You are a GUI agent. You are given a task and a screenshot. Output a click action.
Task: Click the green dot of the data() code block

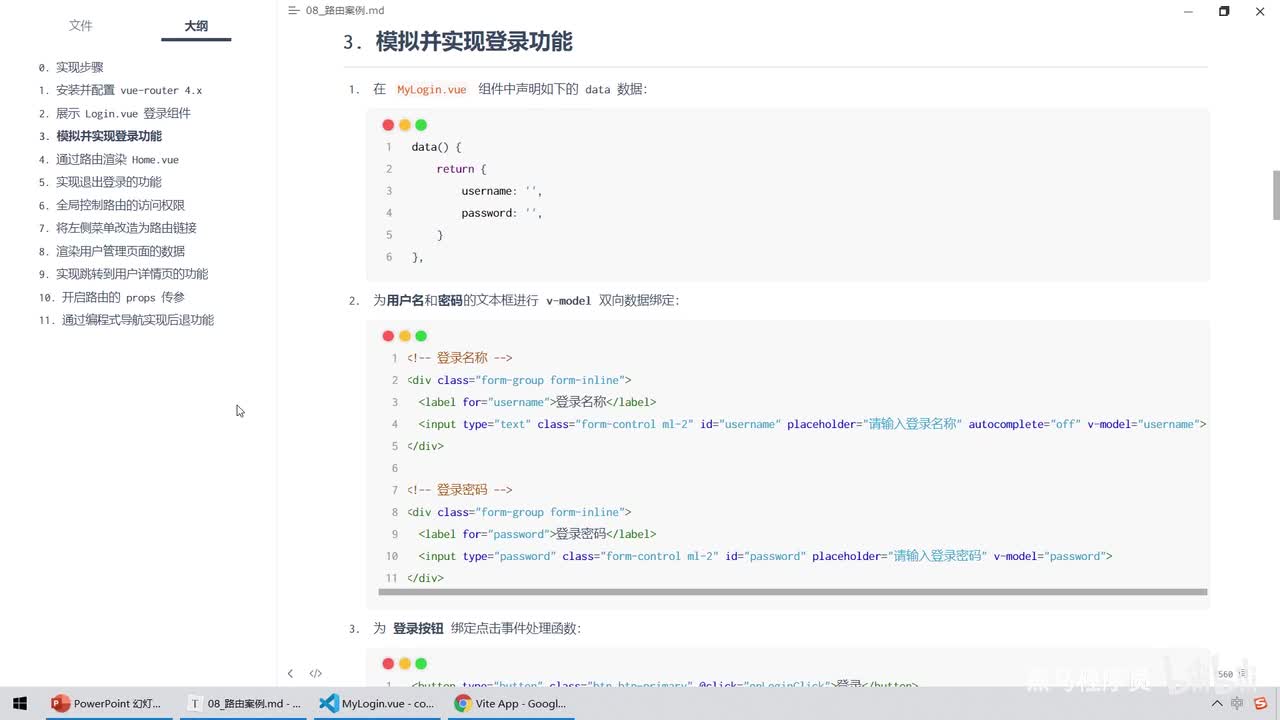(421, 125)
